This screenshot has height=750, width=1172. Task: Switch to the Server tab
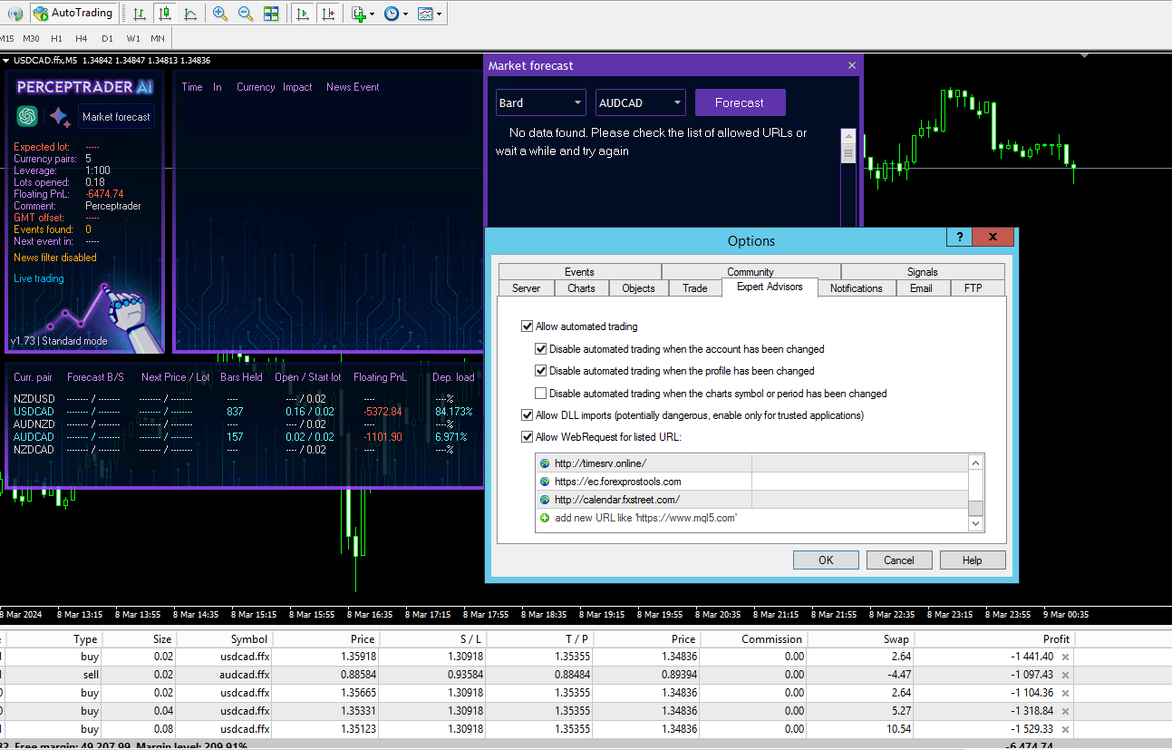[526, 288]
